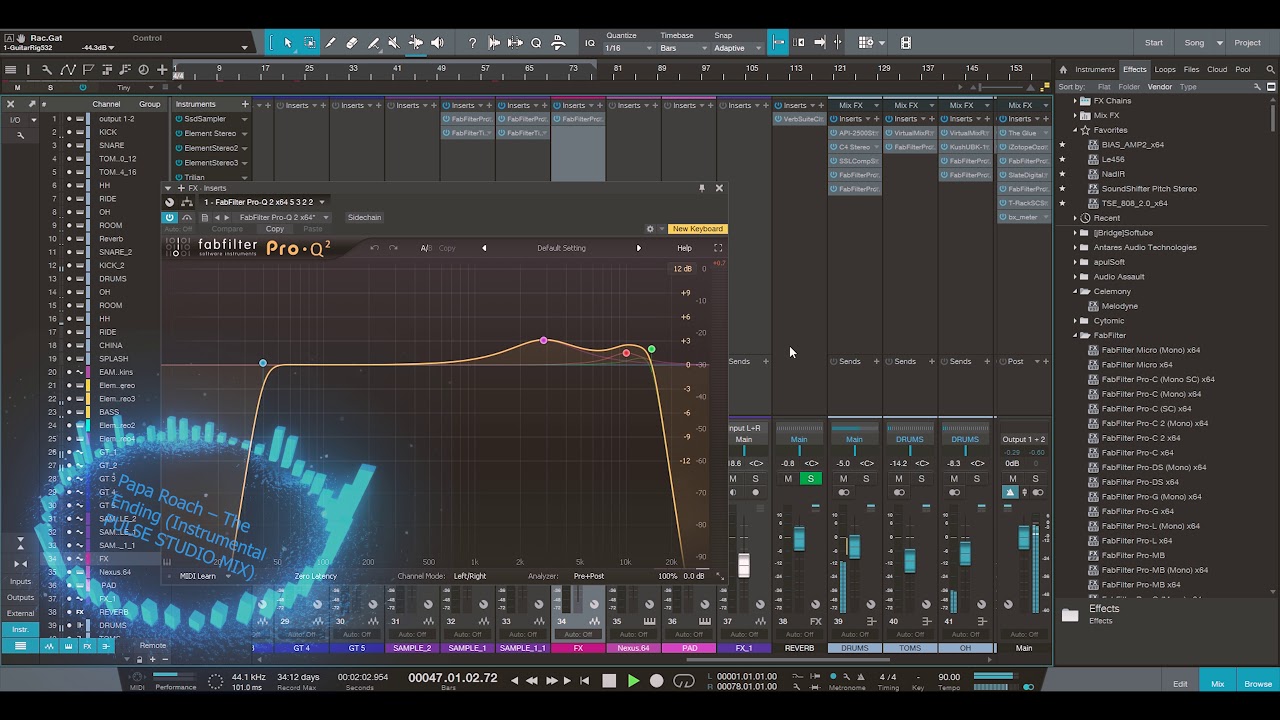Open the plugin routing view icon
The height and width of the screenshot is (720, 1280).
pyautogui.click(x=186, y=202)
